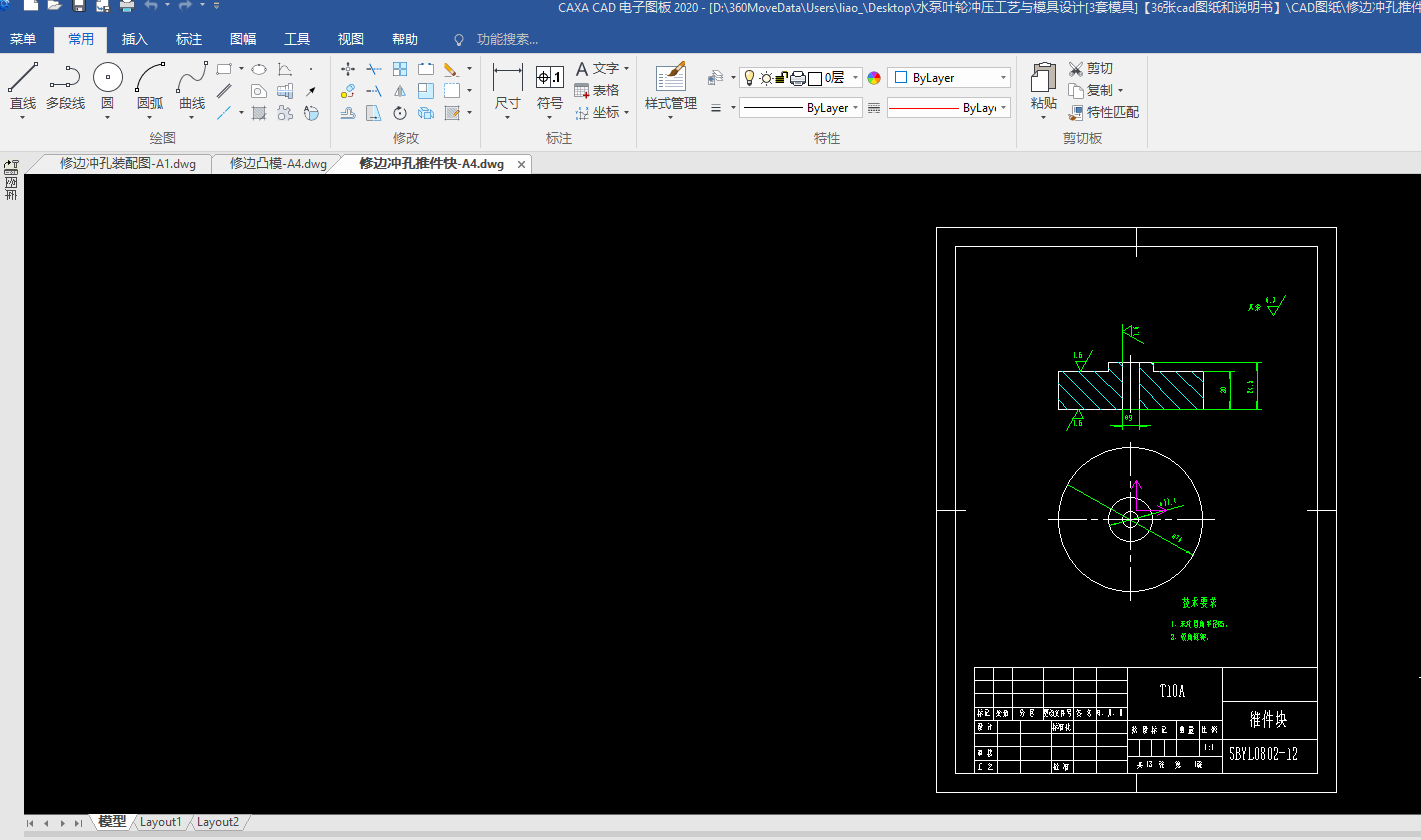Click the save icon in quick access bar
Viewport: 1421px width, 840px height.
click(78, 6)
